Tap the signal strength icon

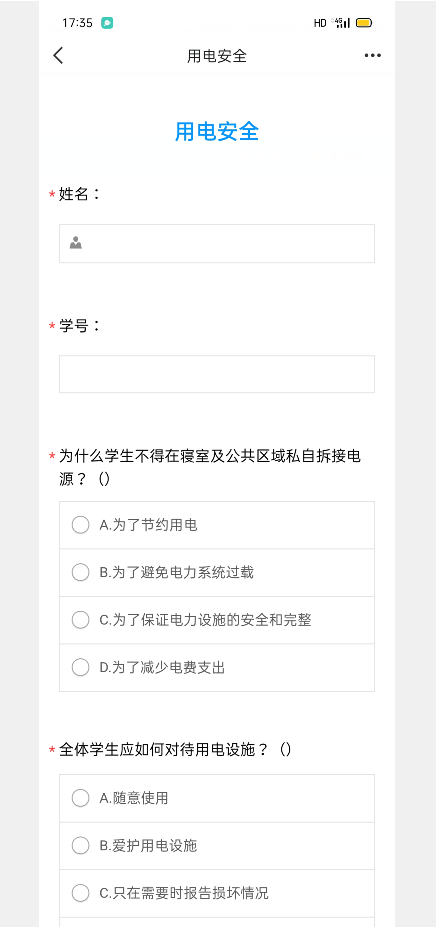[x=342, y=23]
